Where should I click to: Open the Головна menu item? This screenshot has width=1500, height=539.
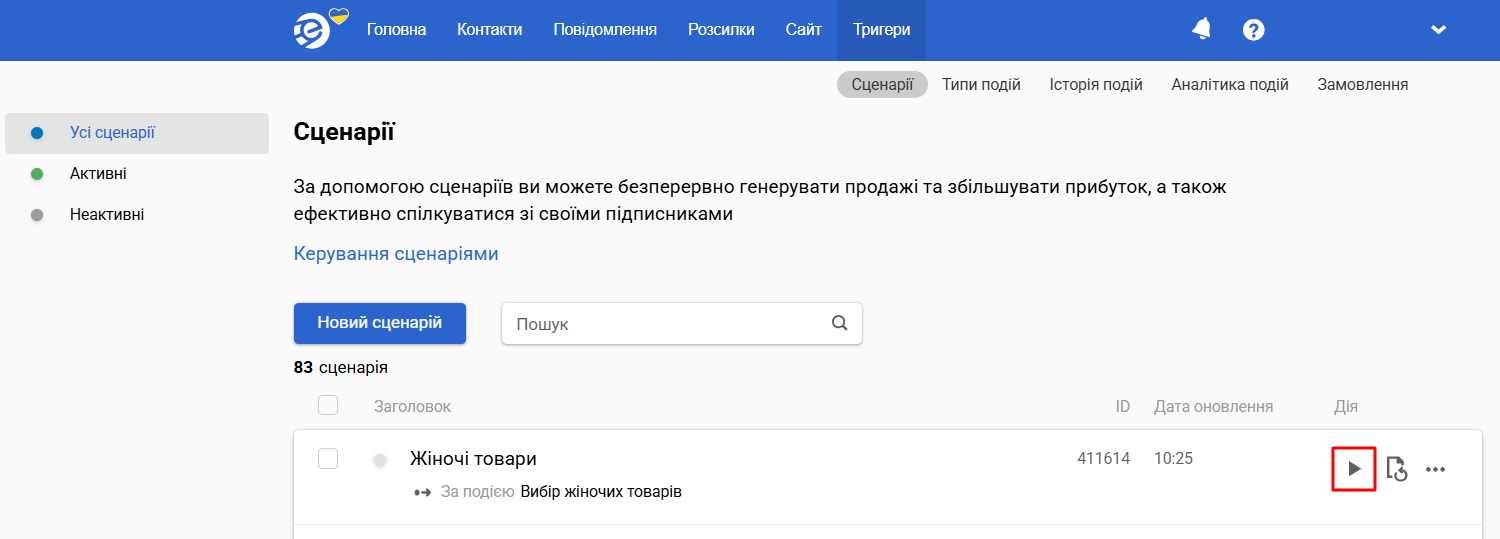tap(396, 30)
